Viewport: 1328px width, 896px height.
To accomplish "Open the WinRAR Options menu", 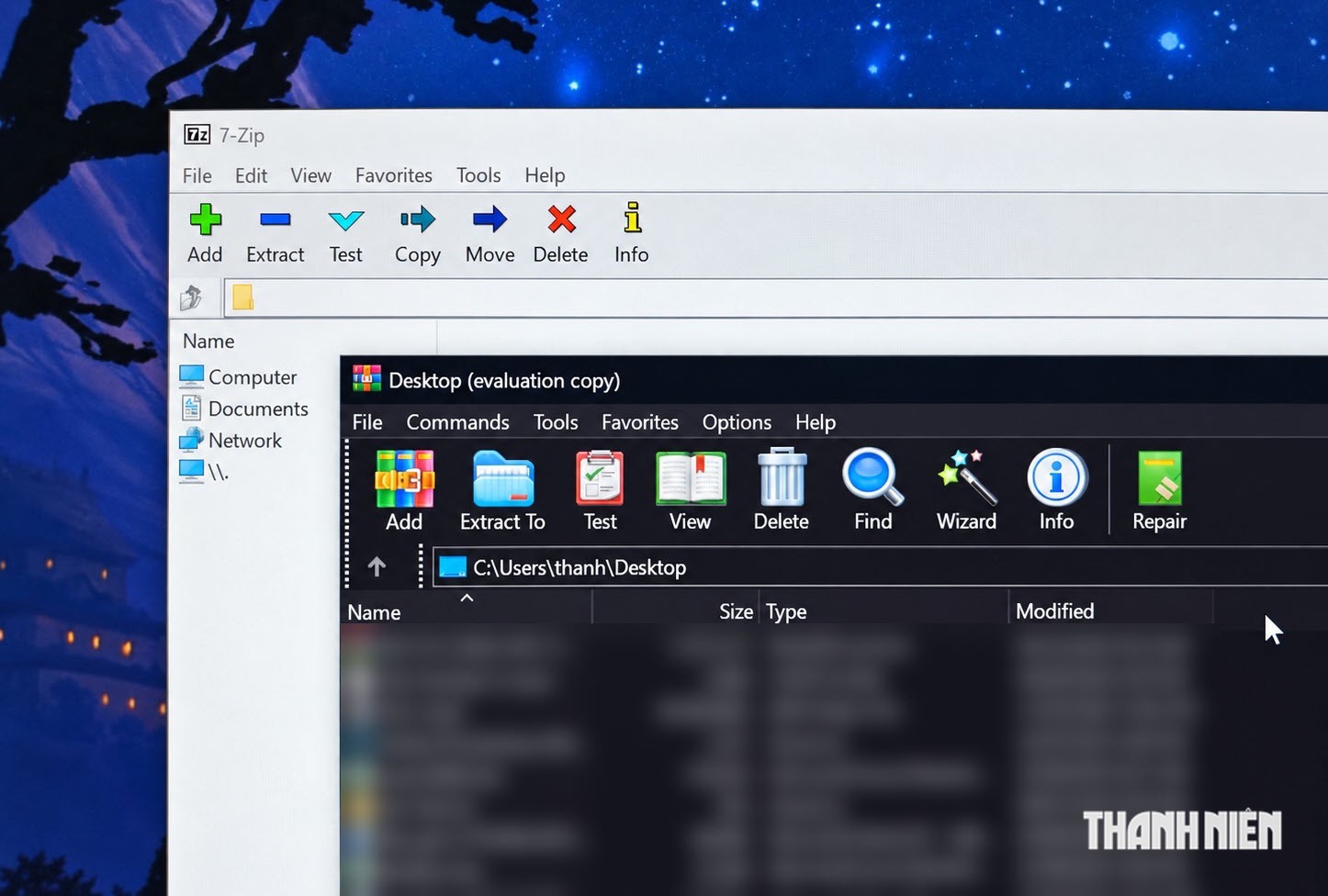I will (x=737, y=422).
